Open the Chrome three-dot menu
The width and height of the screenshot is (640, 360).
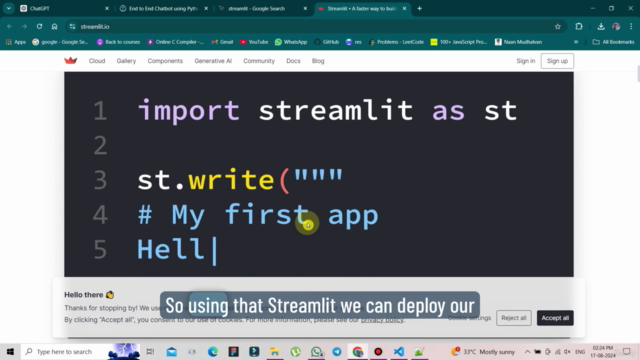631,27
